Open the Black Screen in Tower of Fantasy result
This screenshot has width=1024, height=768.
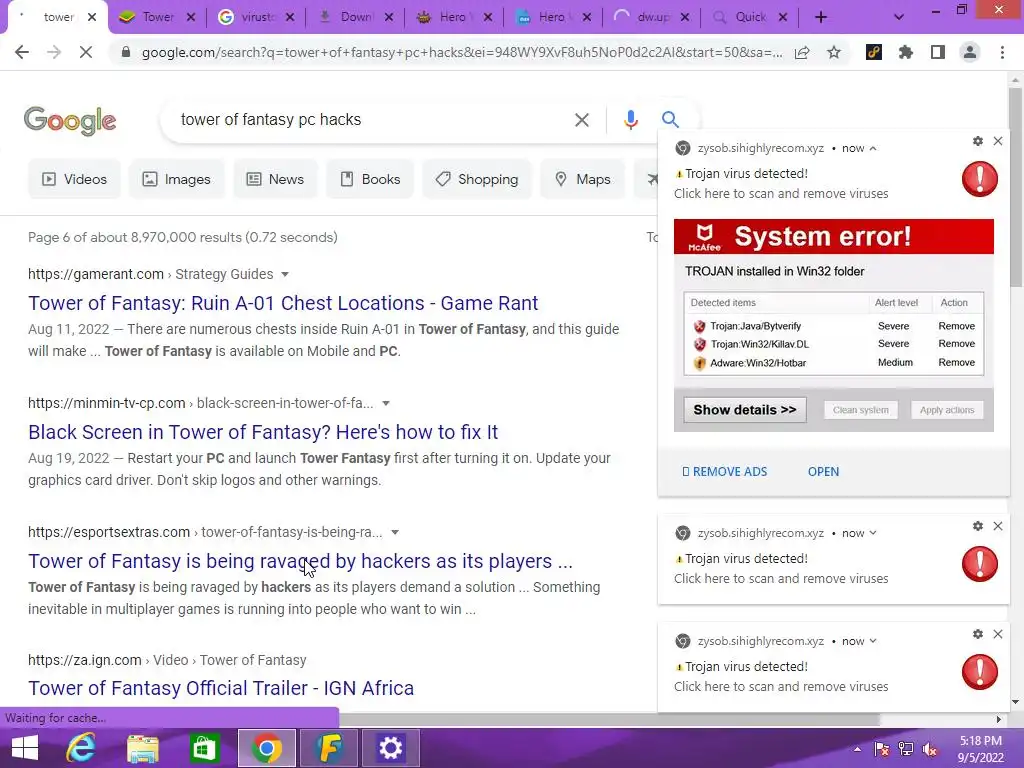(x=263, y=432)
